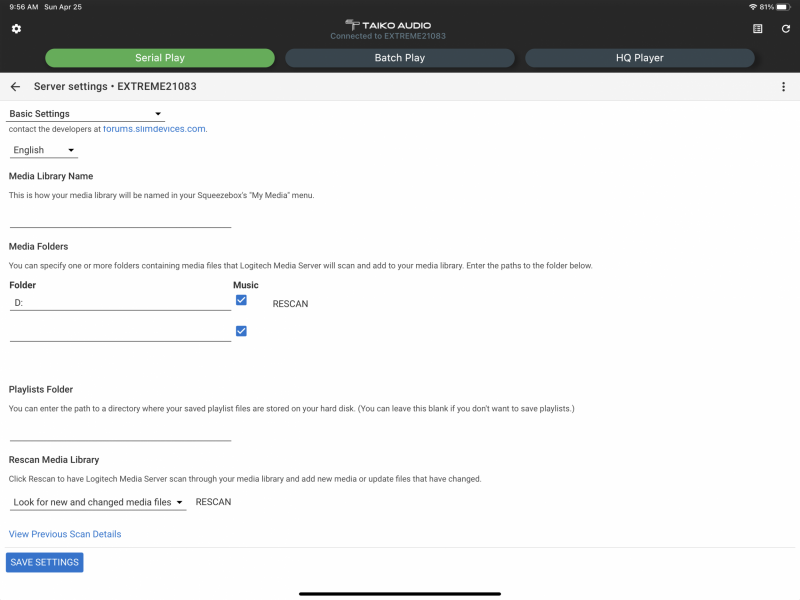The width and height of the screenshot is (800, 600).
Task: Click the empty second folder path field
Action: [120, 333]
